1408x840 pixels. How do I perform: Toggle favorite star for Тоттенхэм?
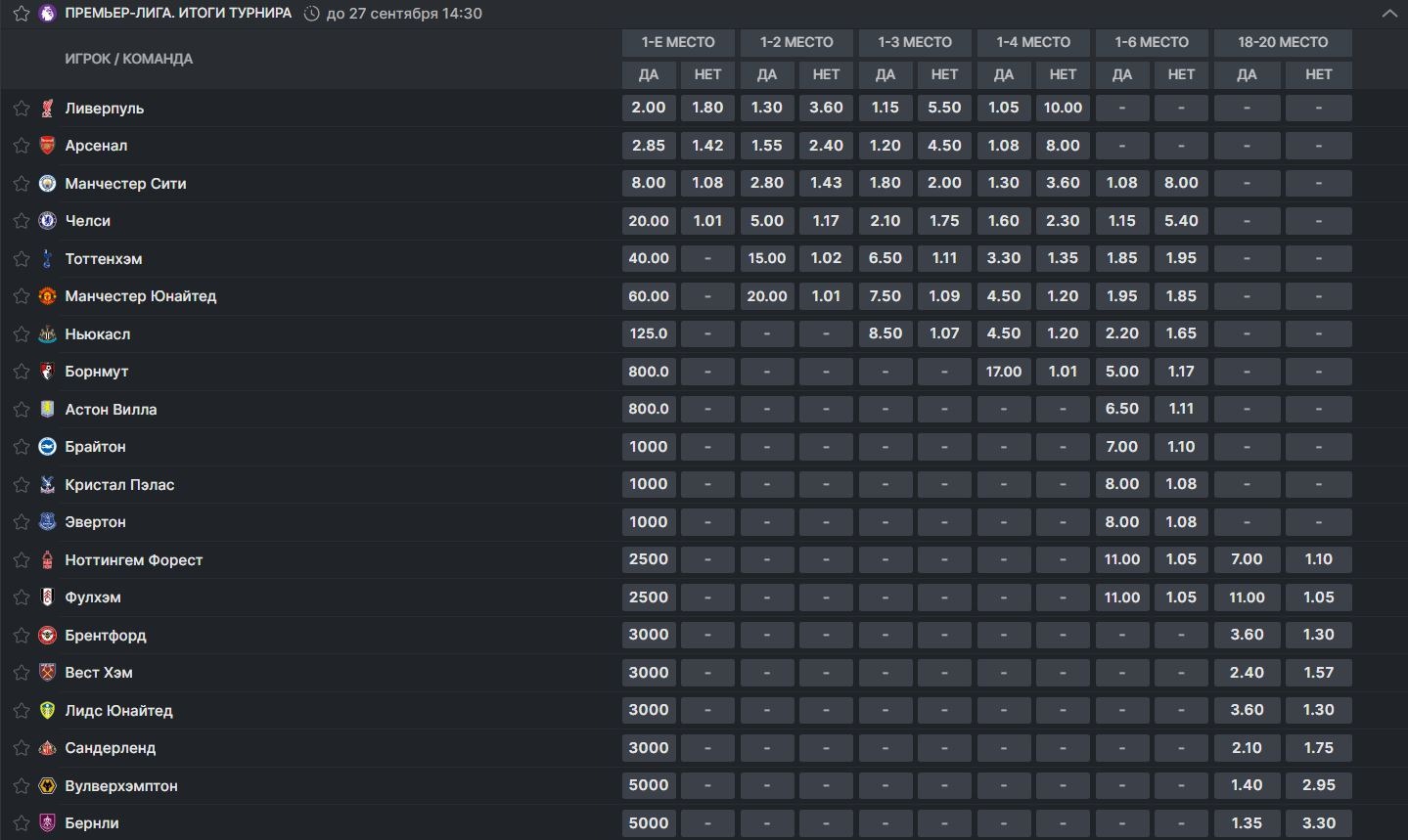coord(21,259)
